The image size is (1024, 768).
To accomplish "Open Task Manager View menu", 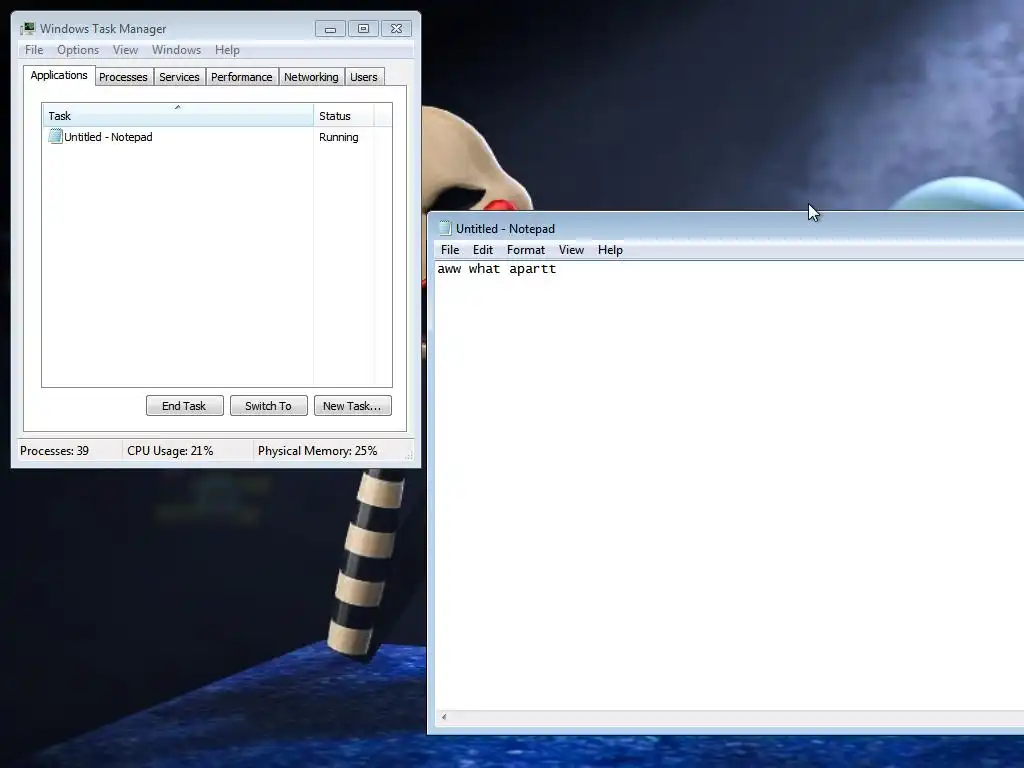I will [x=125, y=50].
